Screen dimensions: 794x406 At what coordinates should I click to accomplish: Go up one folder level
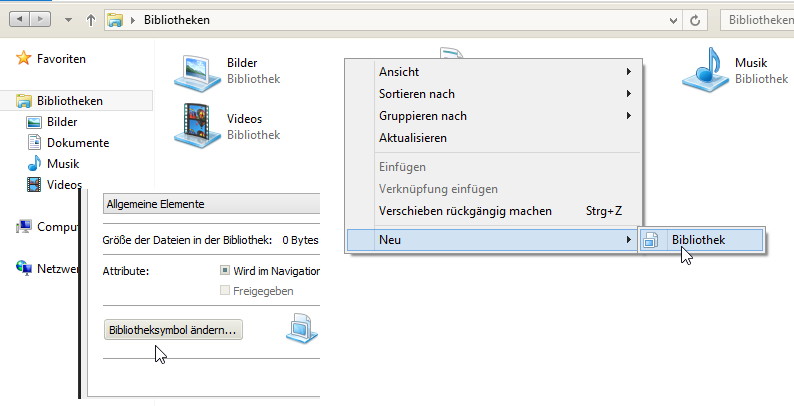pos(91,20)
